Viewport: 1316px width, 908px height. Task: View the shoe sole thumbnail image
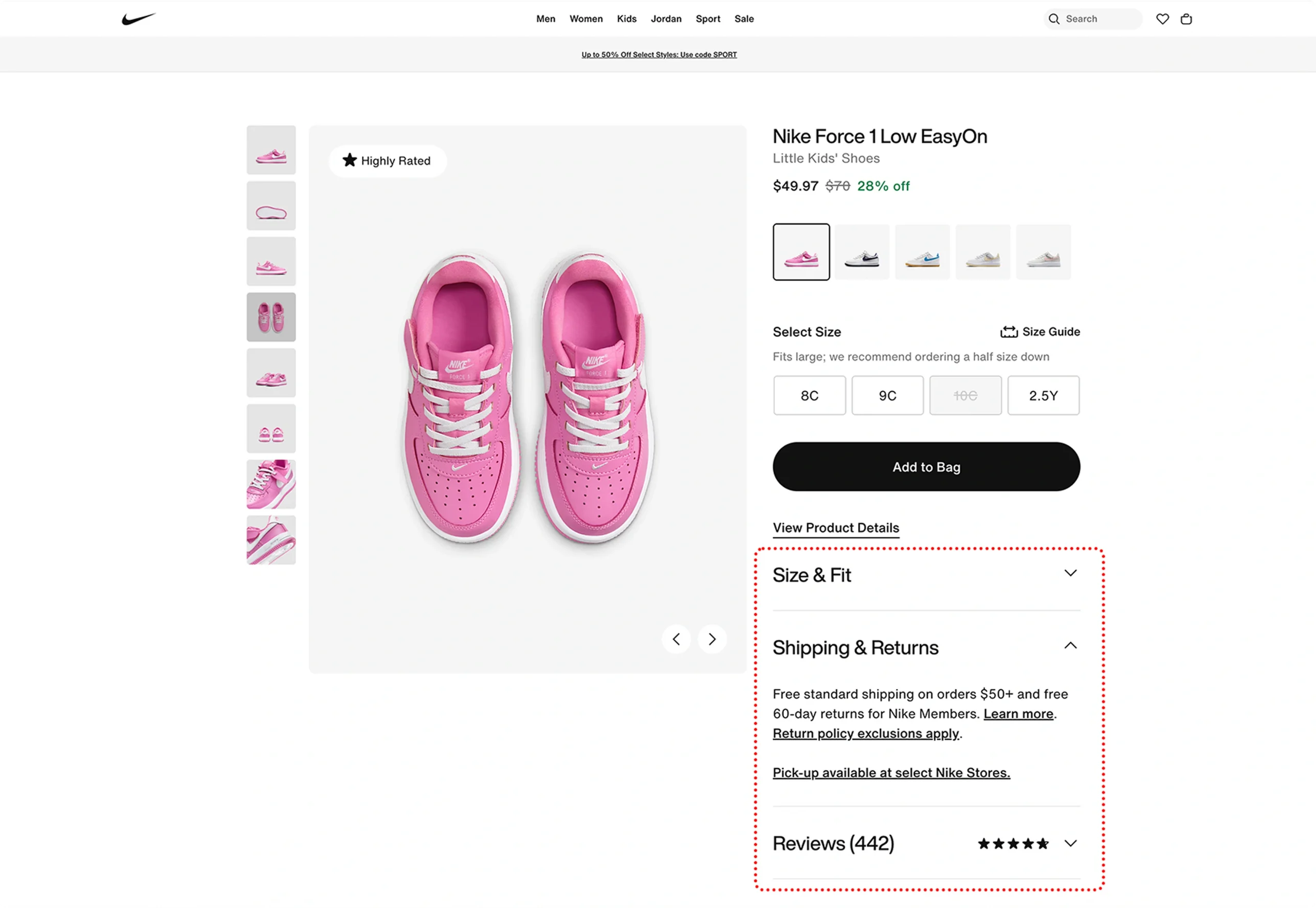coord(271,206)
